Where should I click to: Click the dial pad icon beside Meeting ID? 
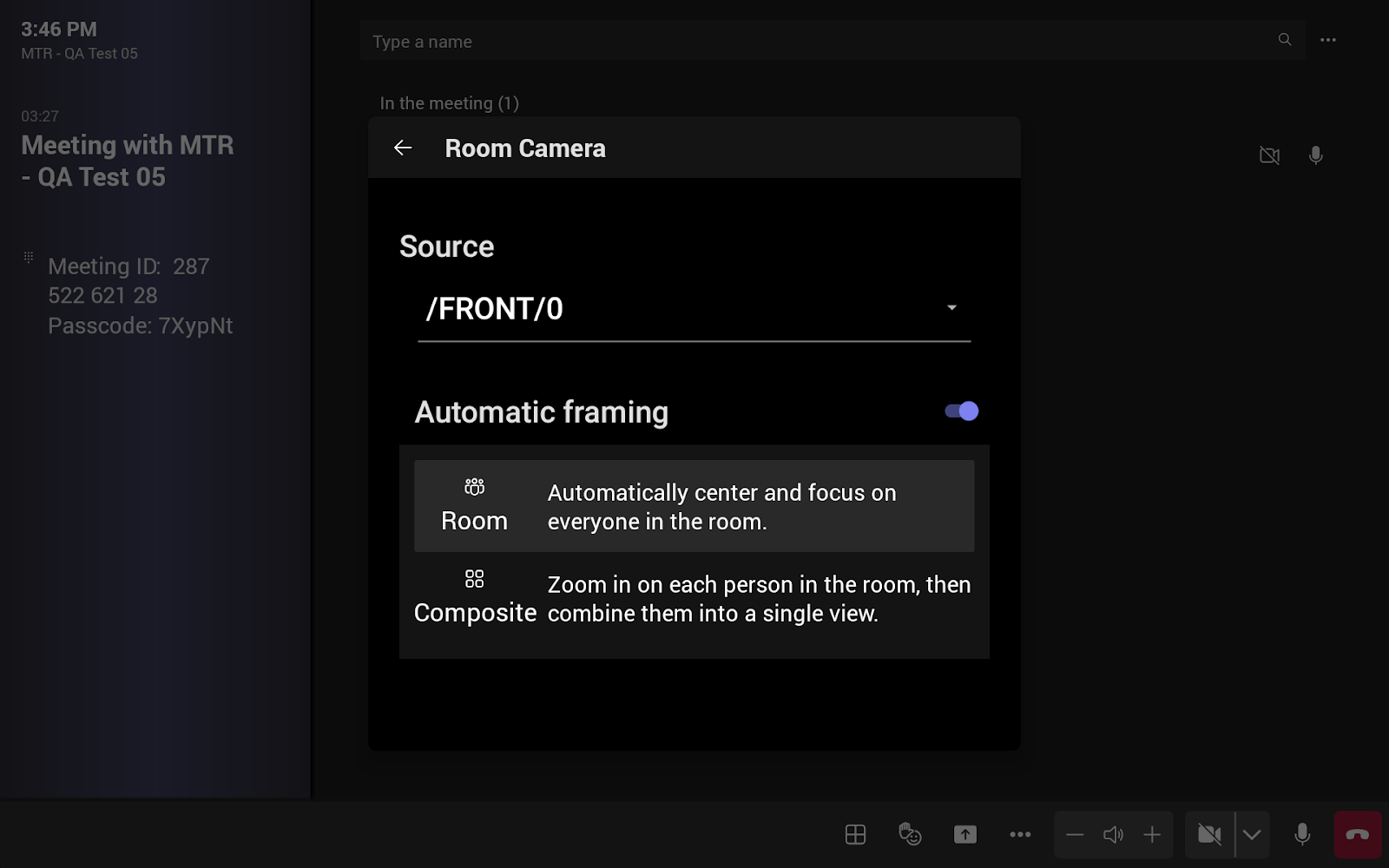(29, 257)
